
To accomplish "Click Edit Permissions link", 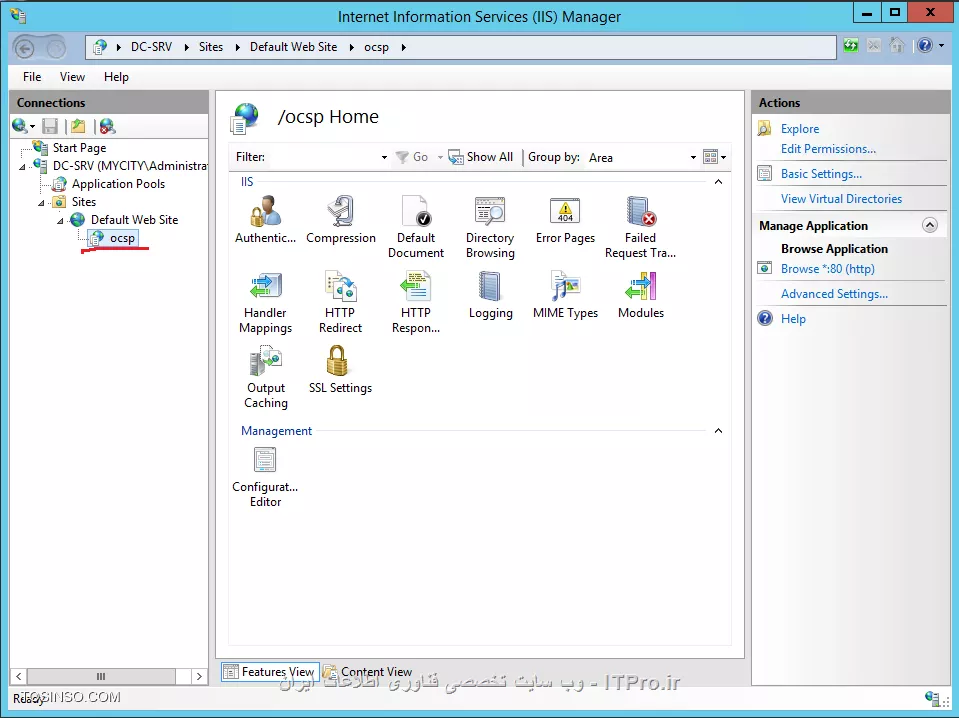I will [828, 149].
